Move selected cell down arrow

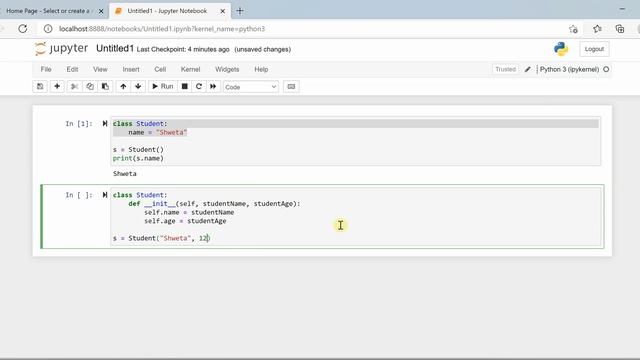pyautogui.click(x=138, y=87)
